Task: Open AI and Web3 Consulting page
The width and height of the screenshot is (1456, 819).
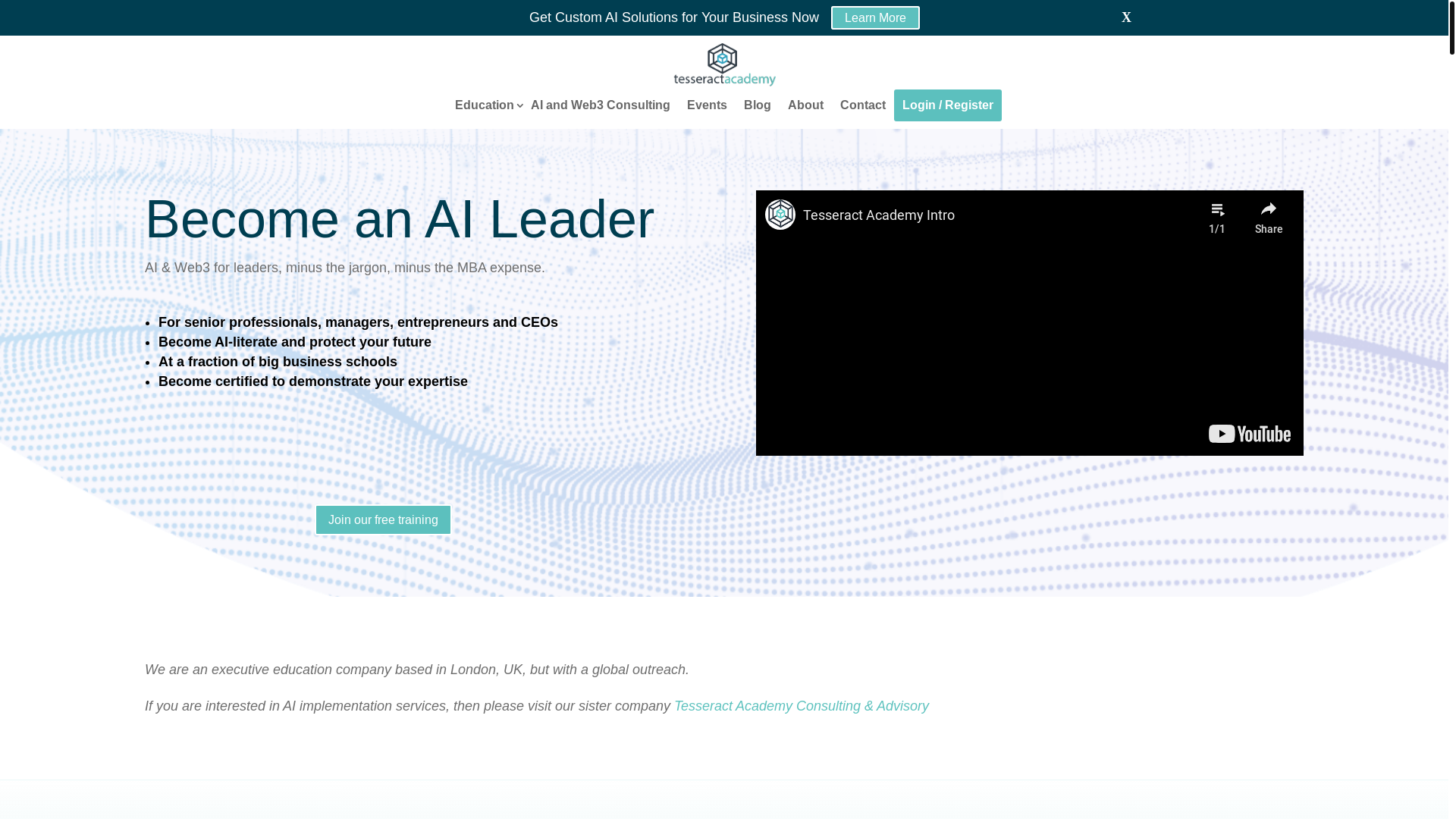Action: [600, 105]
